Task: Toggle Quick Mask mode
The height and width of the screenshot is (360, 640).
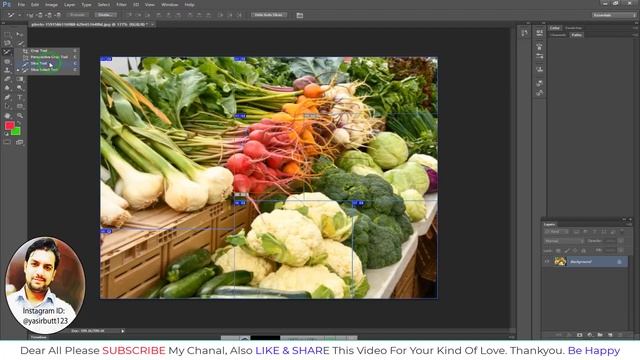Action: pyautogui.click(x=7, y=142)
